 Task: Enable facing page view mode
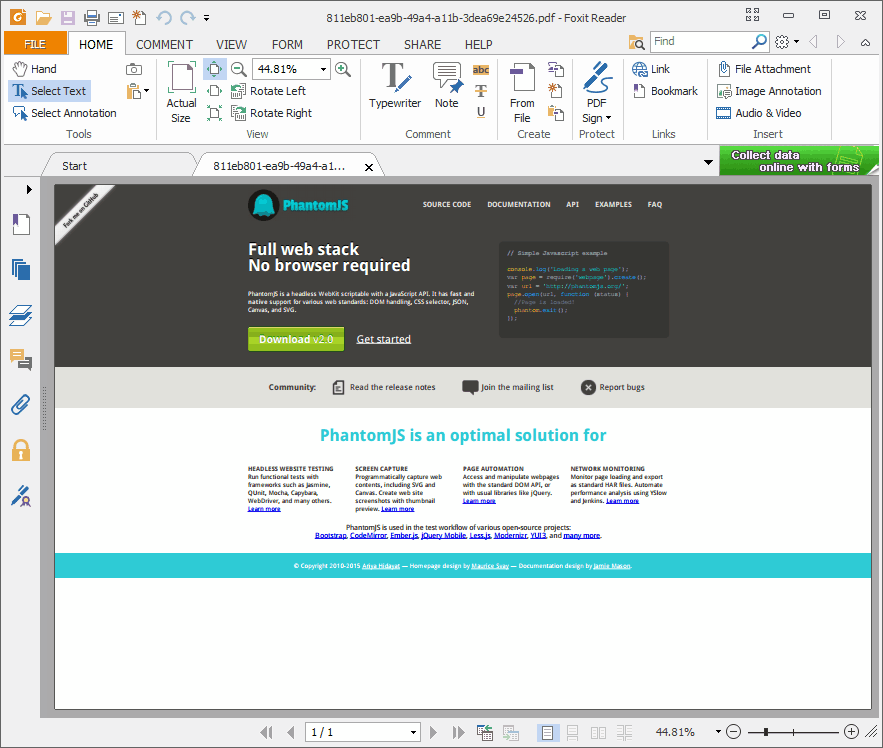pos(598,731)
